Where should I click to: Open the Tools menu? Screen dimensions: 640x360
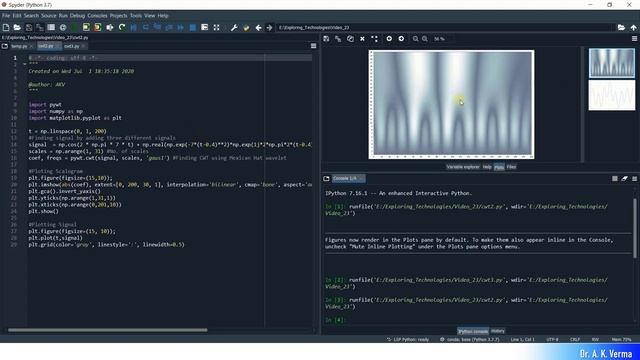136,16
